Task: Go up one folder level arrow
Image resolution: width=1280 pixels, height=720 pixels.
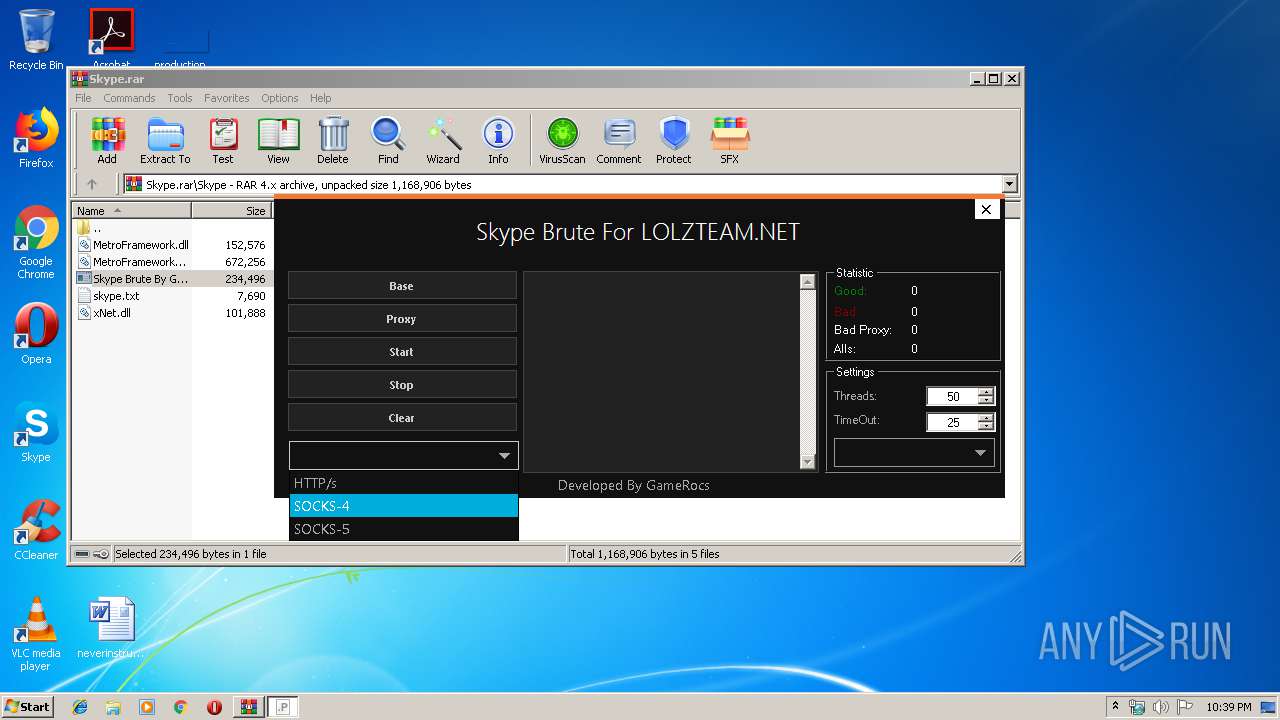Action: click(92, 184)
